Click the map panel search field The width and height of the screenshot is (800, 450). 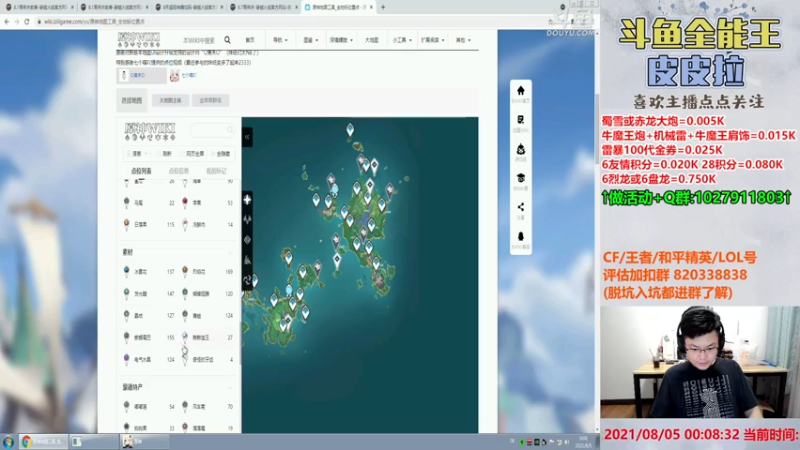point(213,130)
